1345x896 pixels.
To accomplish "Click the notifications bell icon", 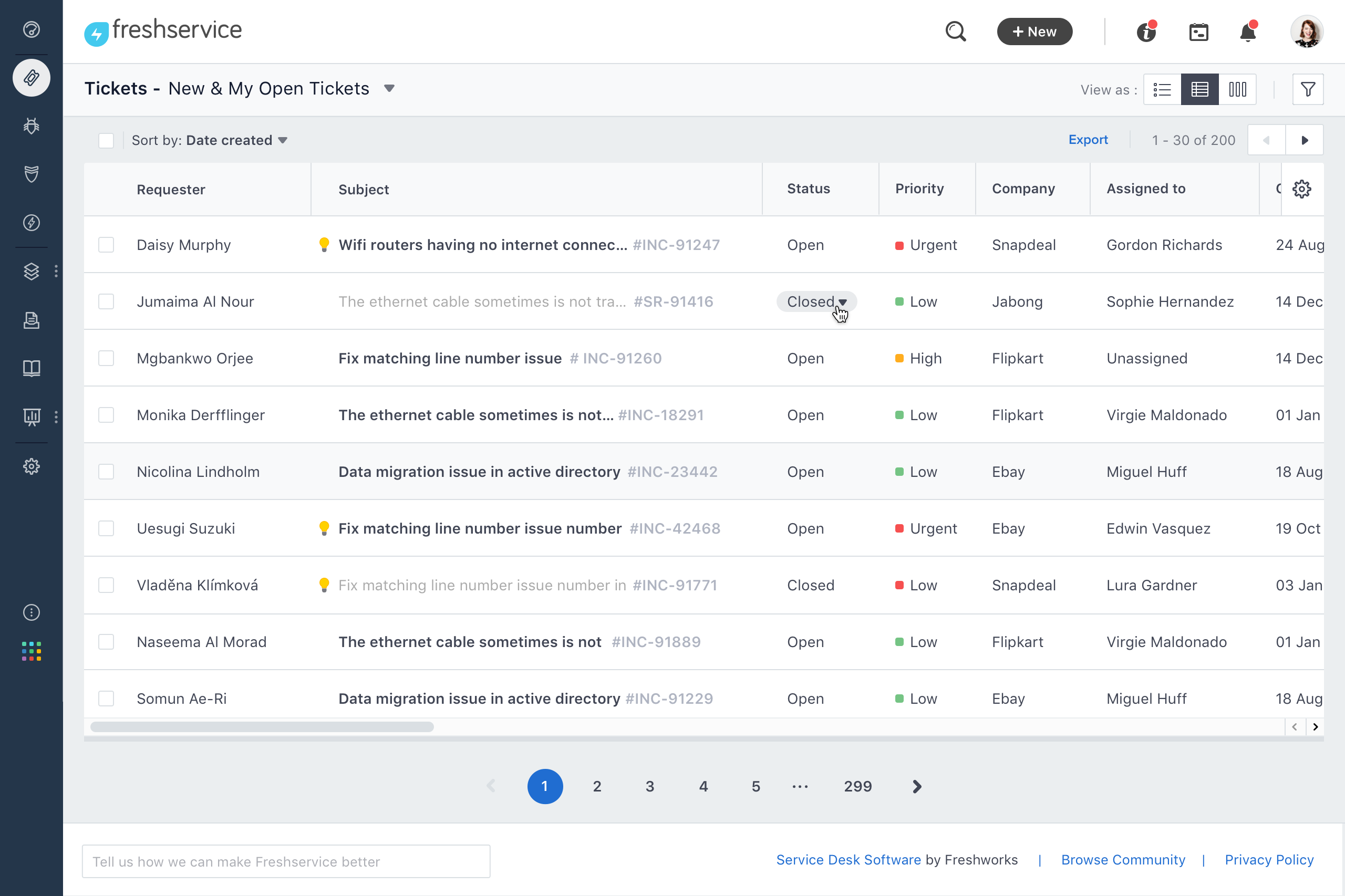I will coord(1247,32).
